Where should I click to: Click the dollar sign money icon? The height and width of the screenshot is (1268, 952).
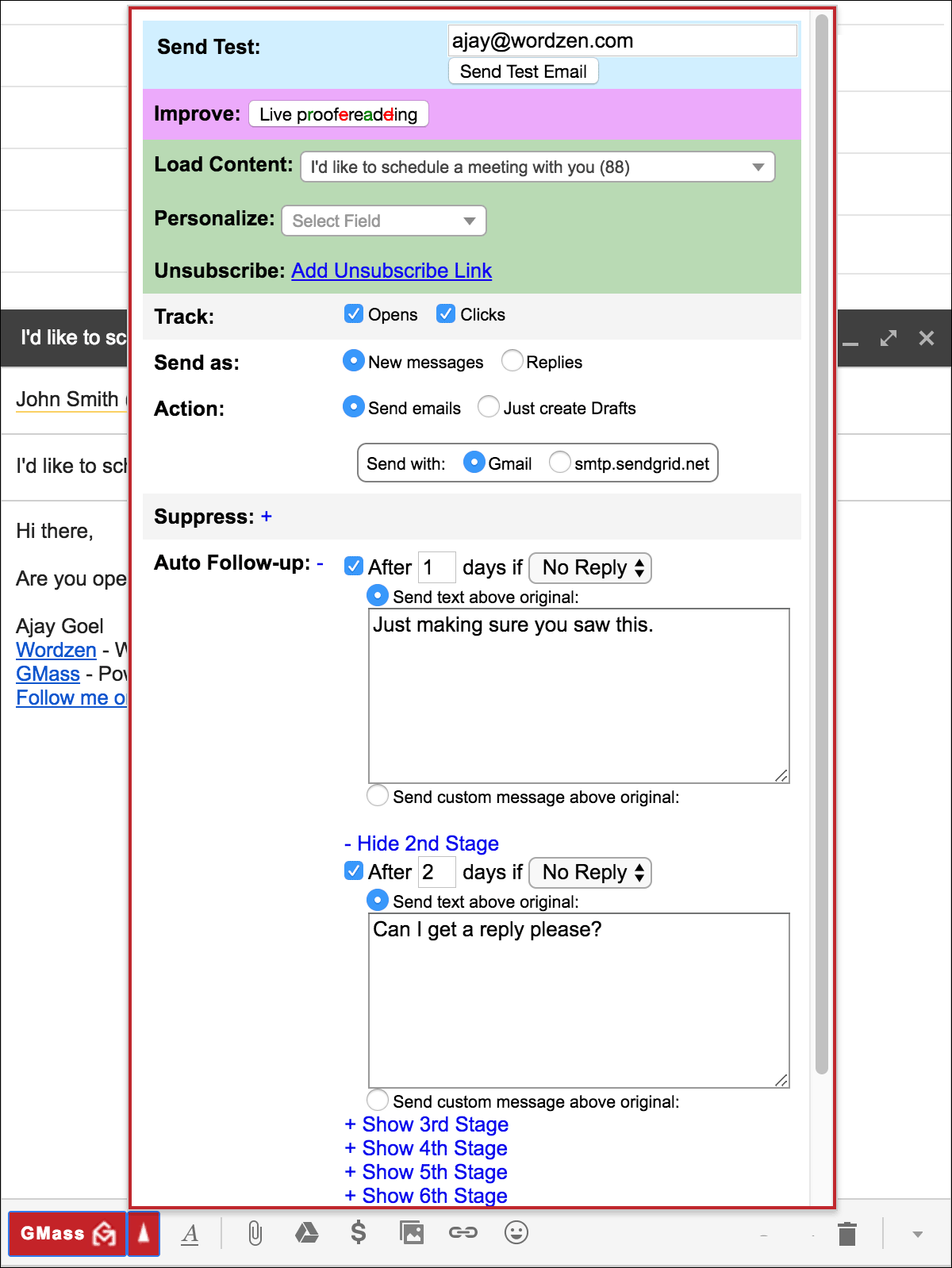[x=359, y=1232]
